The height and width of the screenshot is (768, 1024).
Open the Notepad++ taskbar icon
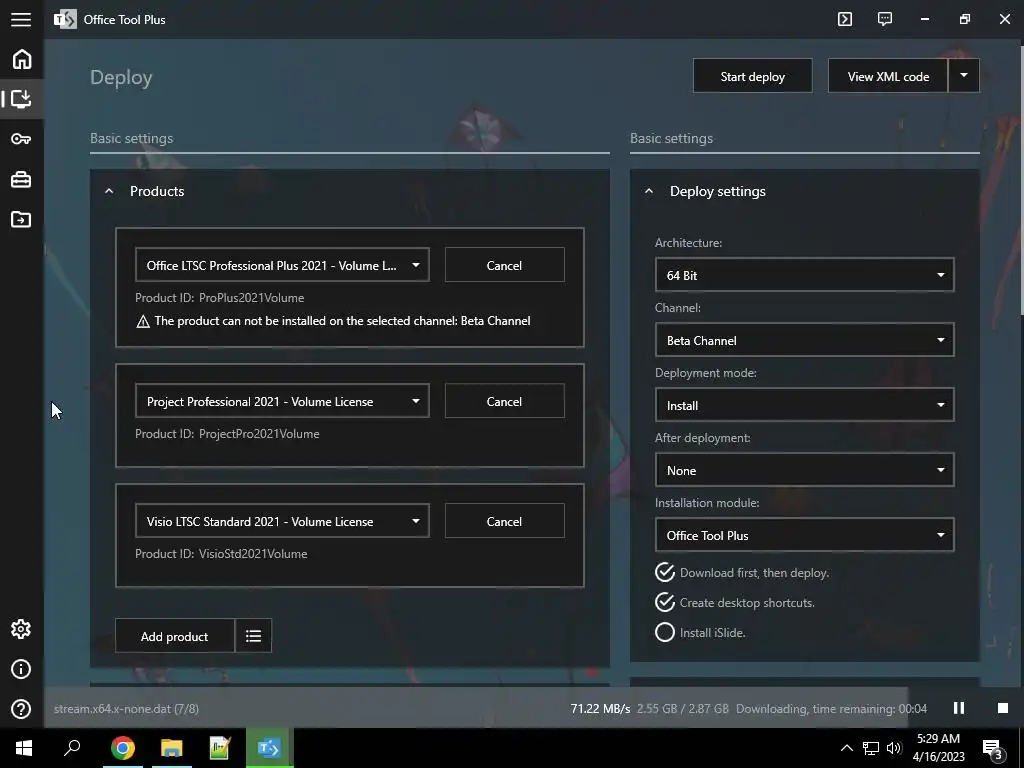click(x=220, y=748)
